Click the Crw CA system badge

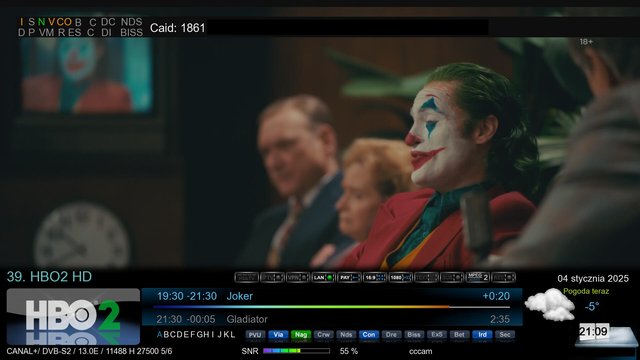323,335
